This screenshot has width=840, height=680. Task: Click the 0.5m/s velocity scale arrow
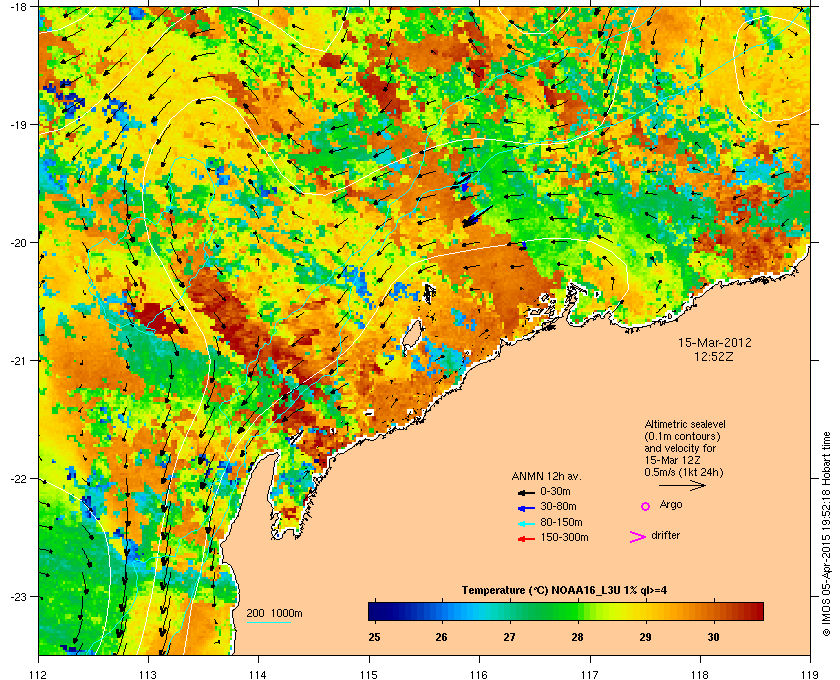(682, 485)
